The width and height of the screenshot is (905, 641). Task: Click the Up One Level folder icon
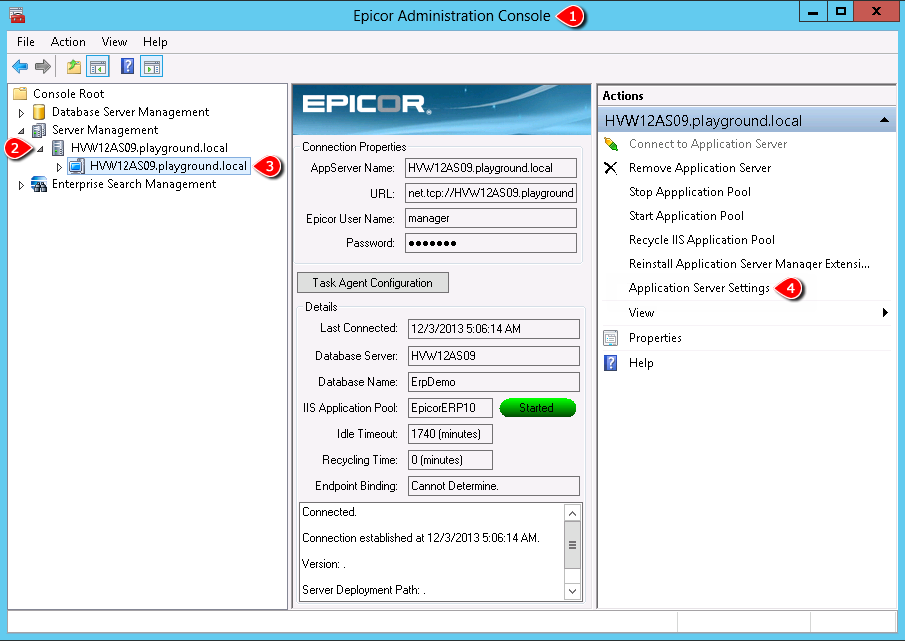point(73,66)
